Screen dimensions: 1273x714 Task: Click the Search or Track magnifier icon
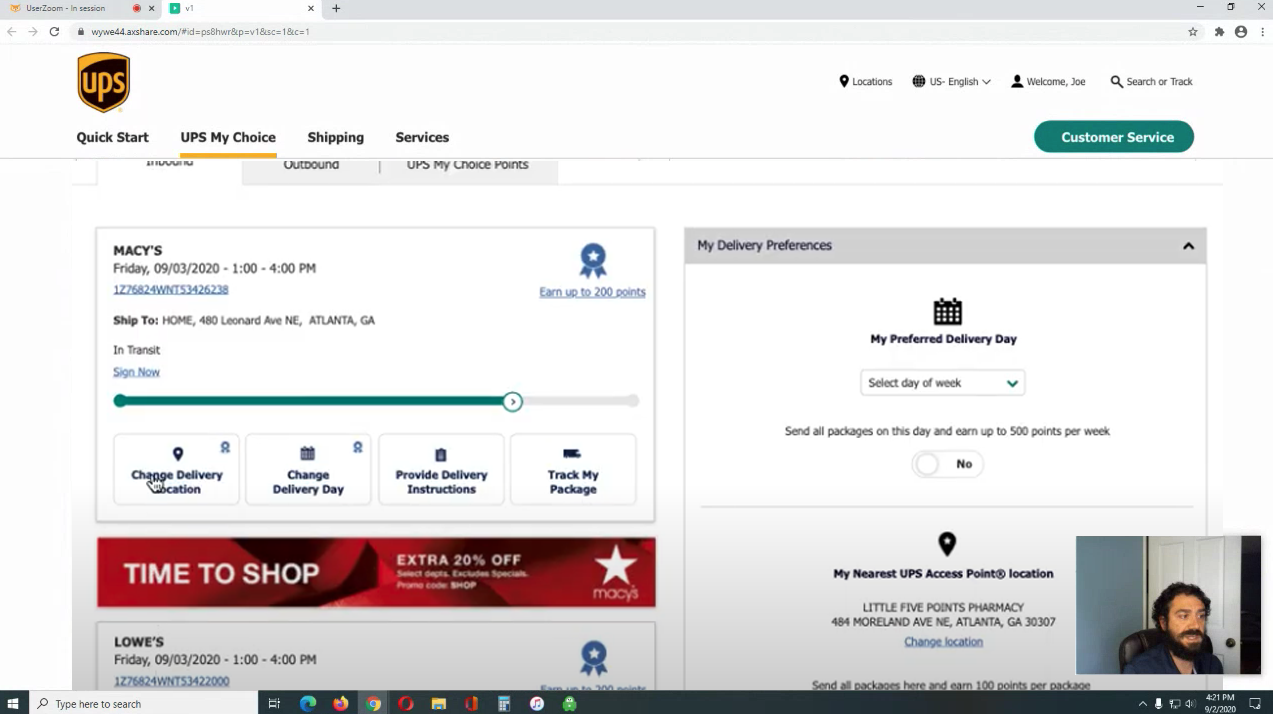click(x=1117, y=82)
